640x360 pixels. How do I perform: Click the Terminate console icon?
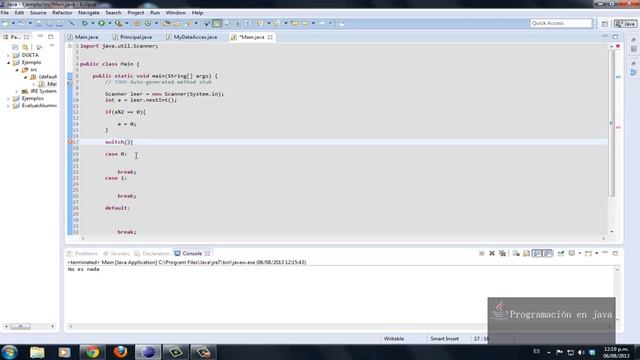click(x=482, y=253)
